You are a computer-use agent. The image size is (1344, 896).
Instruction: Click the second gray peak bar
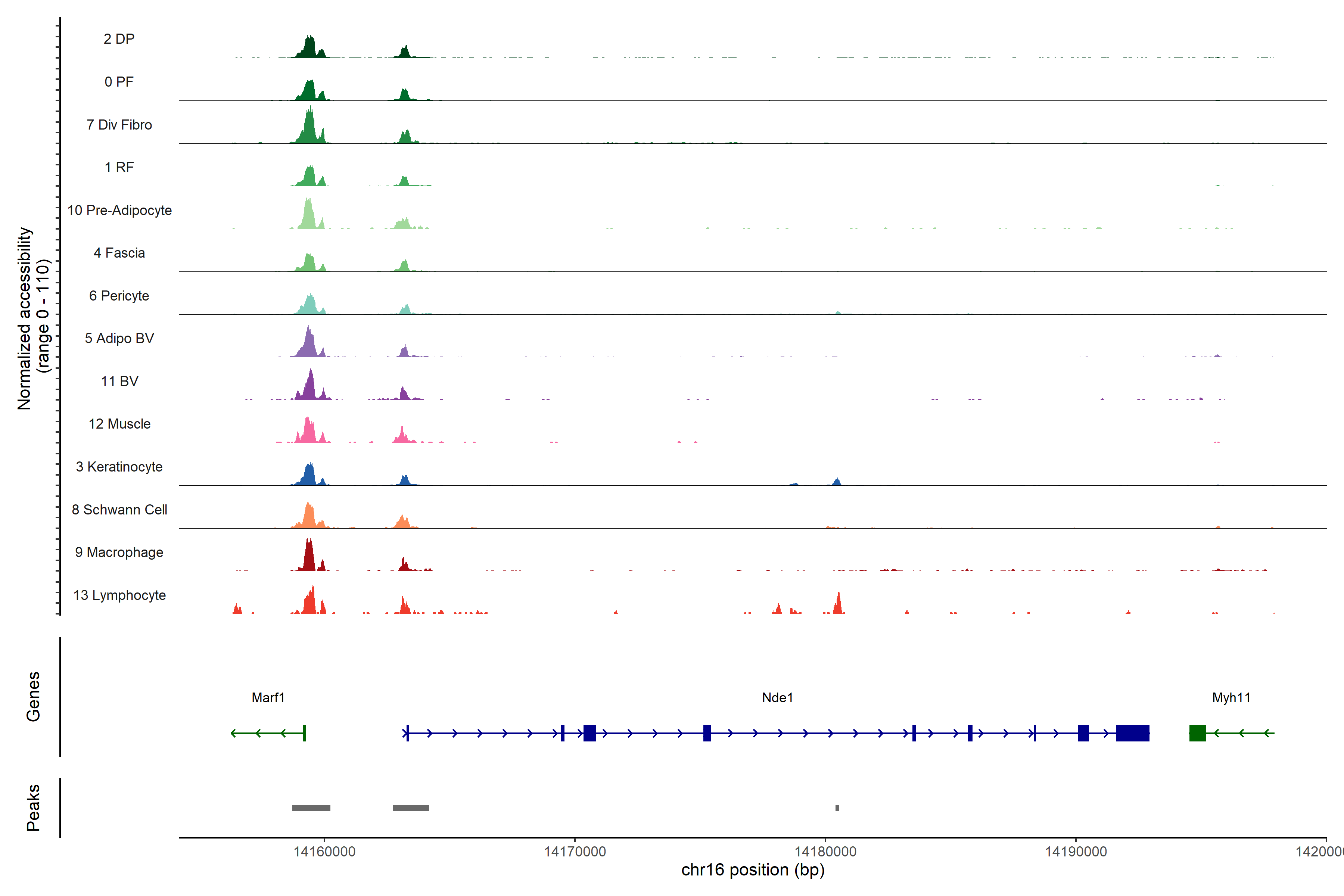click(x=410, y=808)
